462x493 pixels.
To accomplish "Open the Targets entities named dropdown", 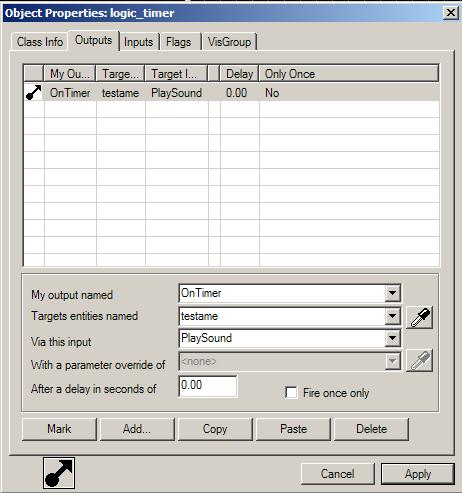I will coord(393,316).
